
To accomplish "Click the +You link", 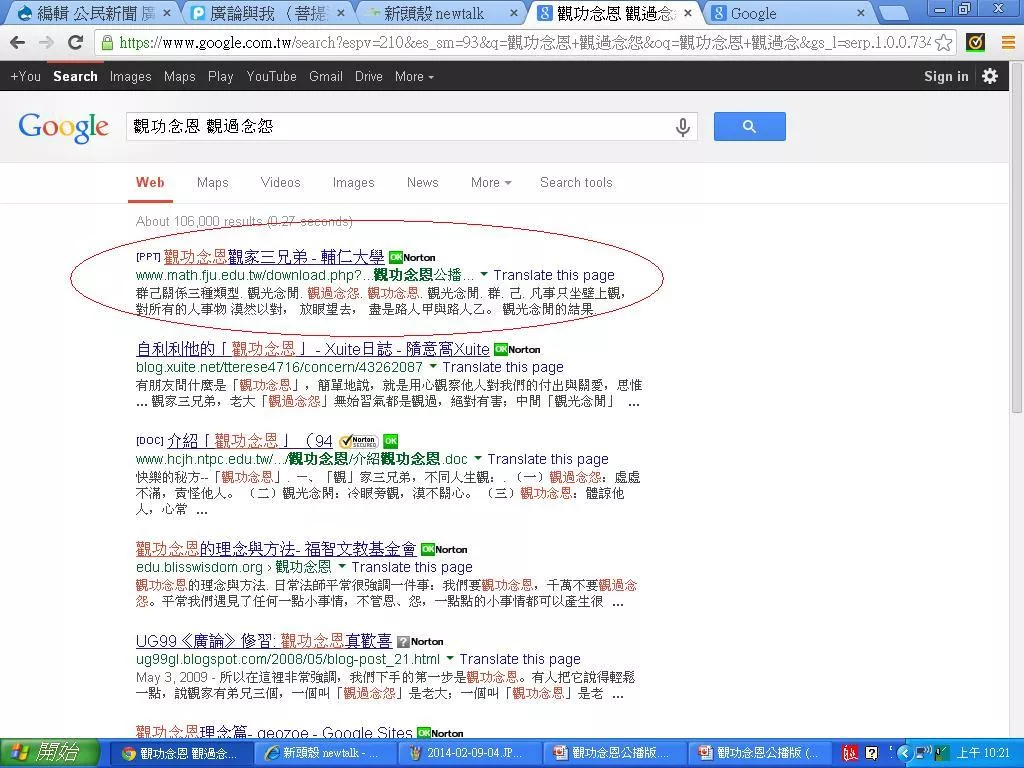I will pyautogui.click(x=25, y=76).
